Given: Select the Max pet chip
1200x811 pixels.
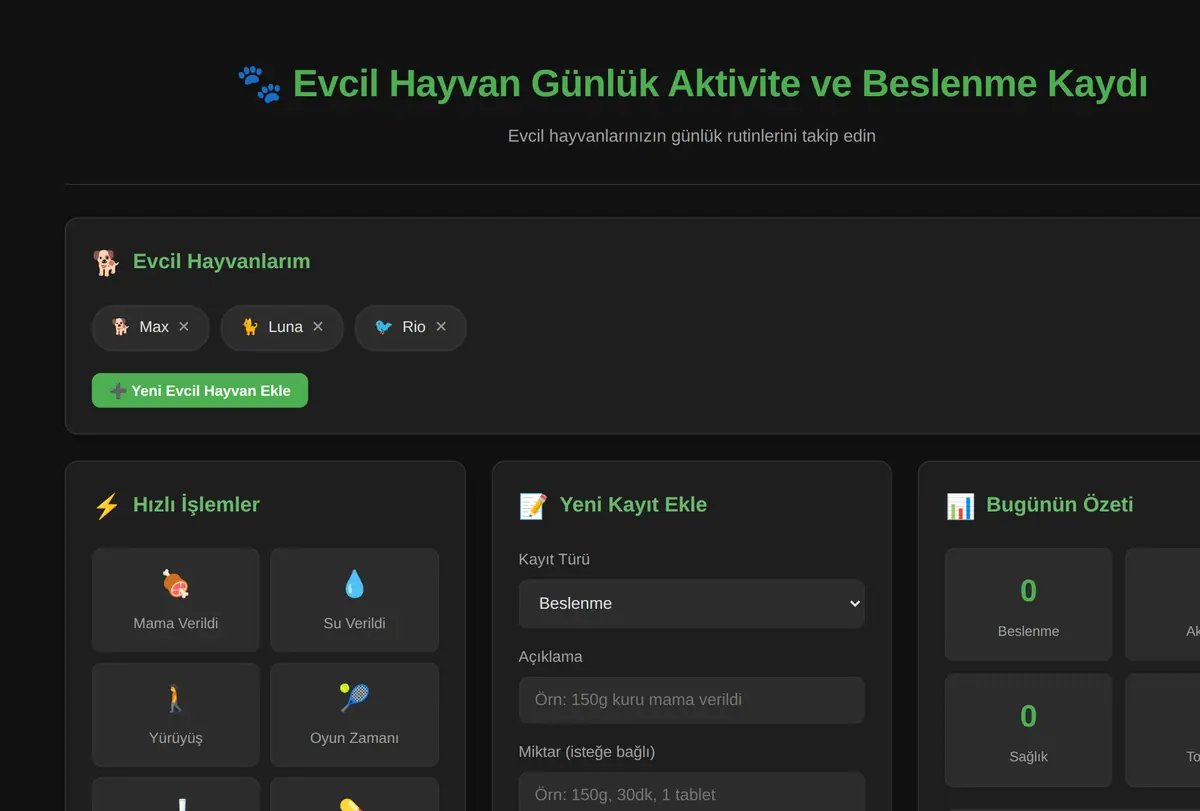Looking at the screenshot, I should [x=150, y=328].
